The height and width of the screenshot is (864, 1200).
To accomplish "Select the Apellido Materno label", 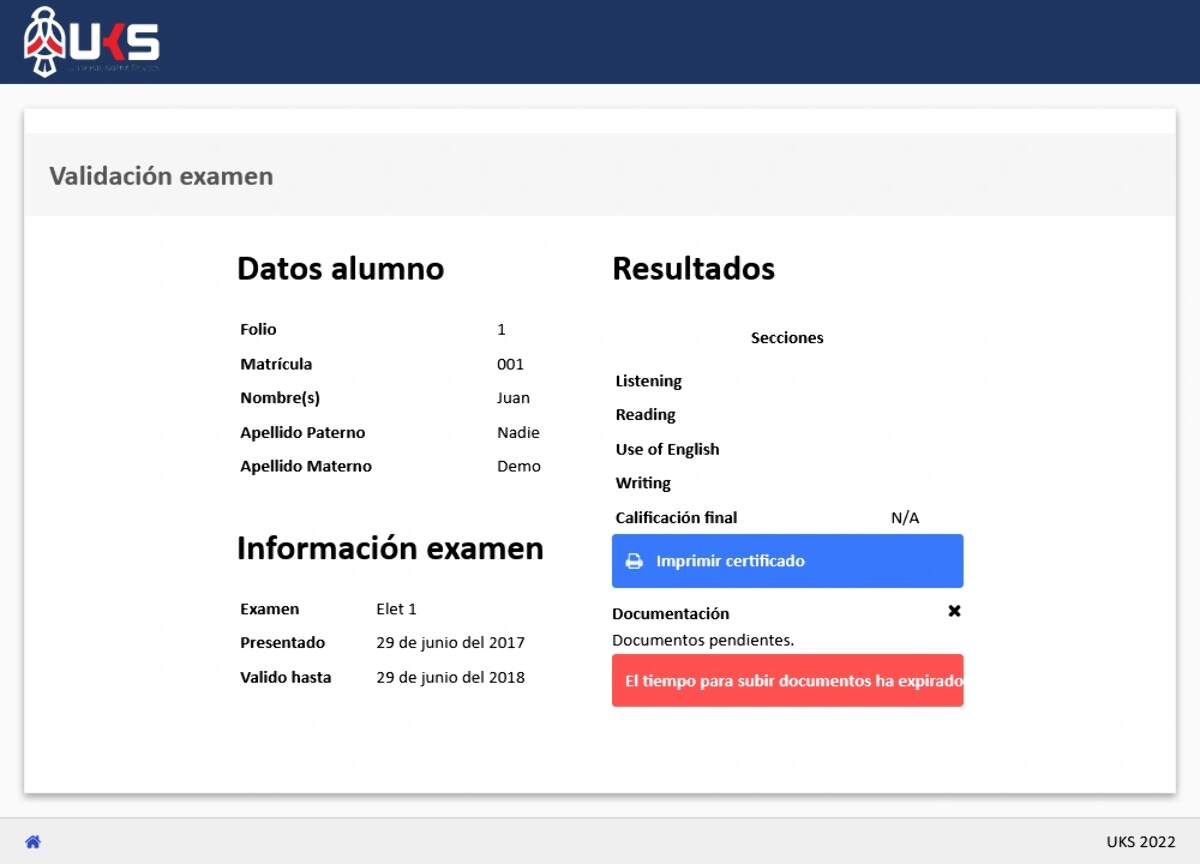I will [306, 466].
